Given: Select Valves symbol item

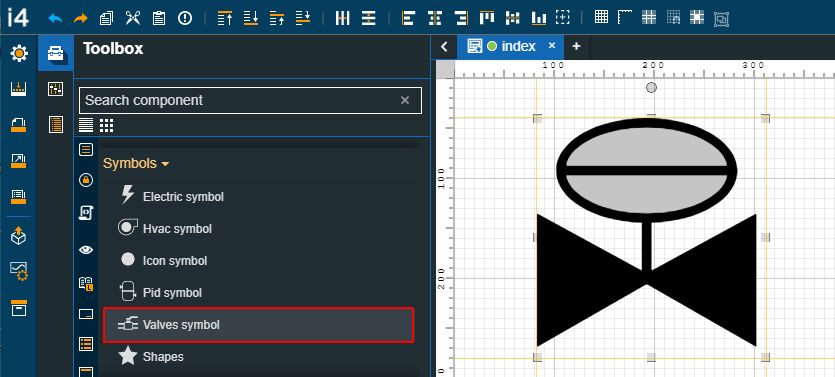Looking at the screenshot, I should click(258, 324).
